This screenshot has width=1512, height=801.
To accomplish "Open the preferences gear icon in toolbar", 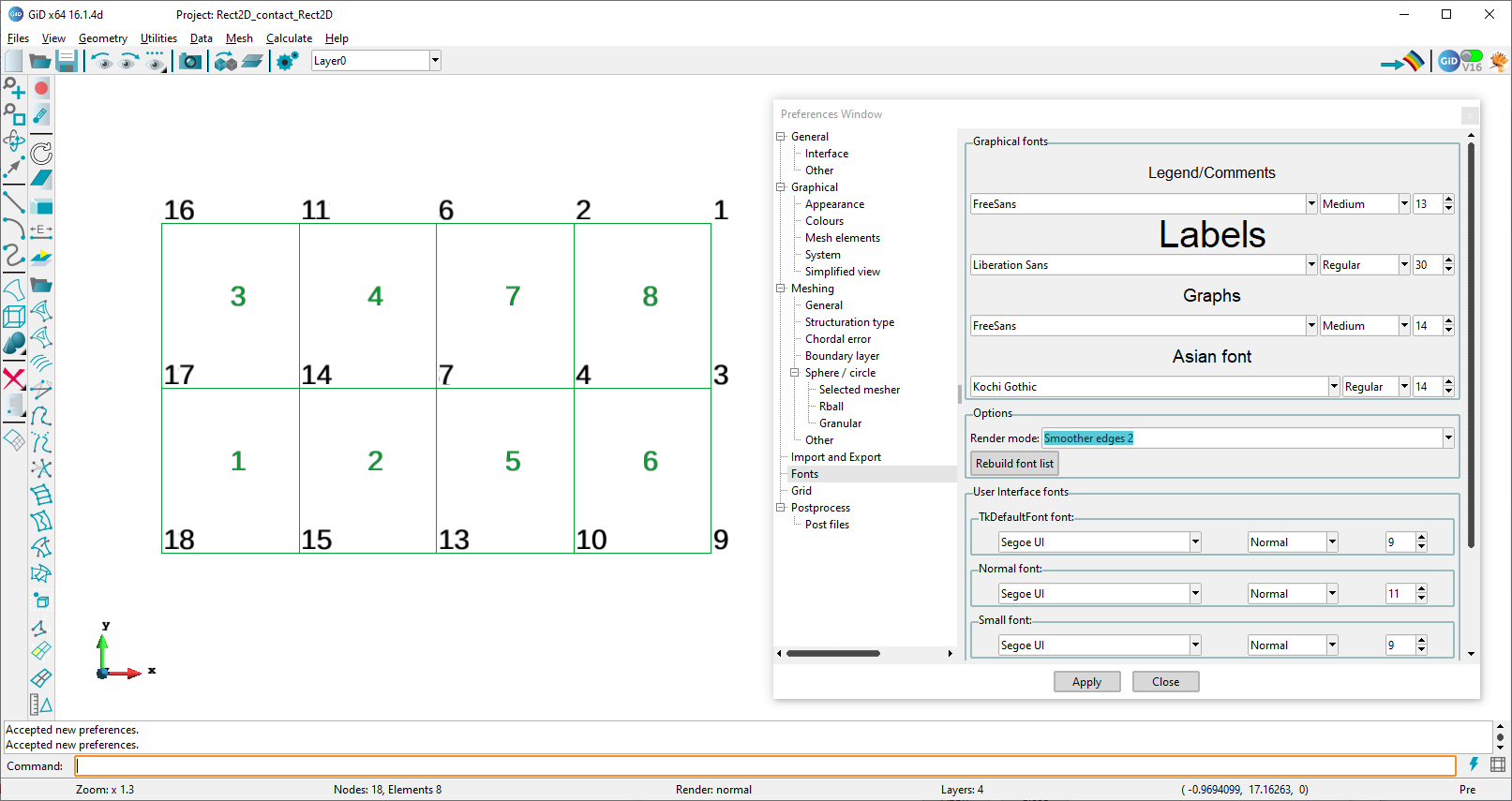I will 287,61.
